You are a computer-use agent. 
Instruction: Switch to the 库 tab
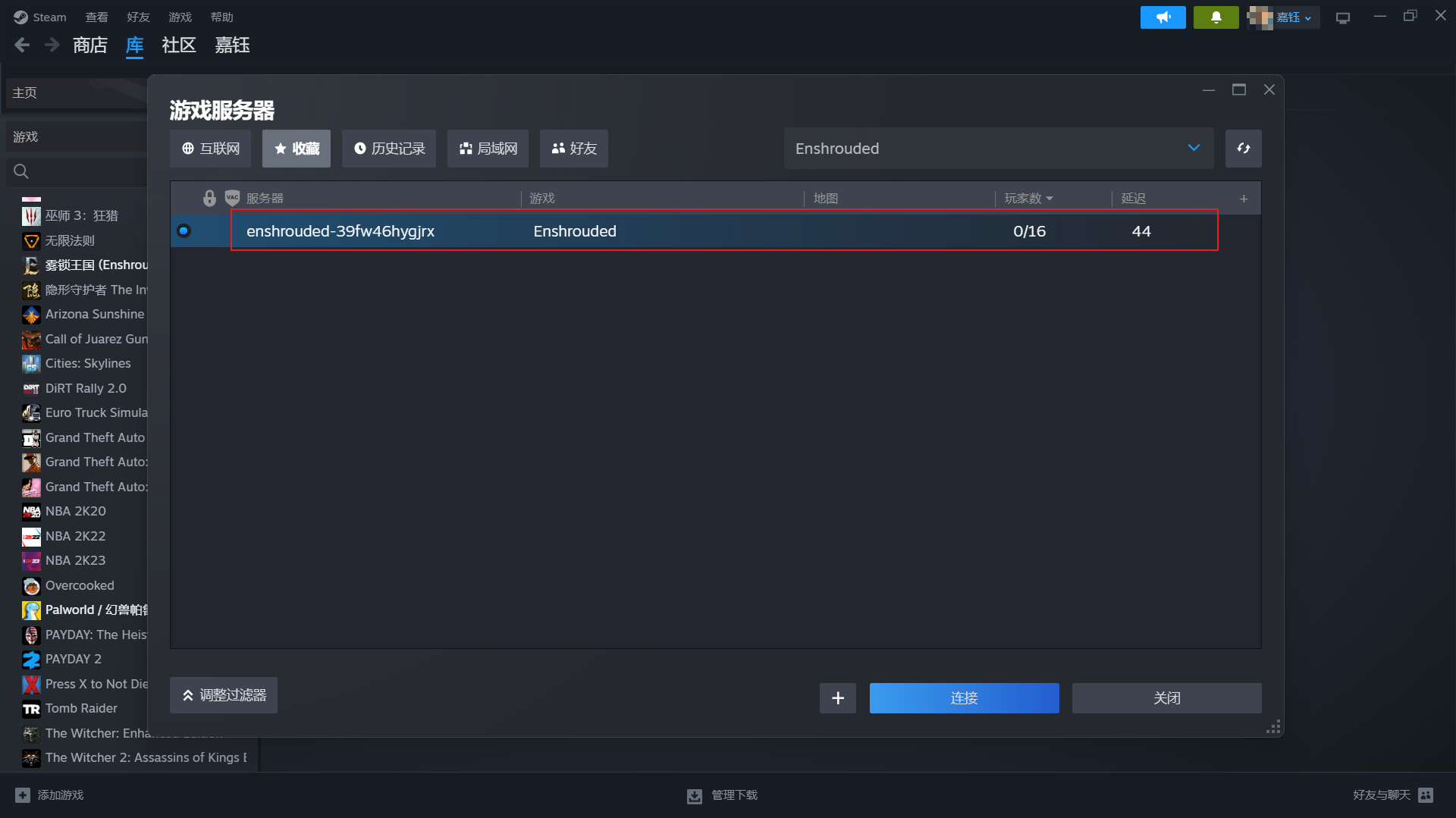coord(134,45)
